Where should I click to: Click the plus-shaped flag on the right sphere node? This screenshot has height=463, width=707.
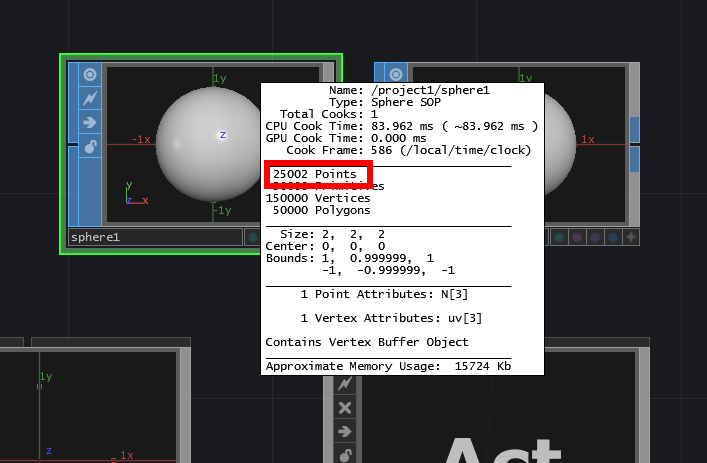pyautogui.click(x=631, y=237)
